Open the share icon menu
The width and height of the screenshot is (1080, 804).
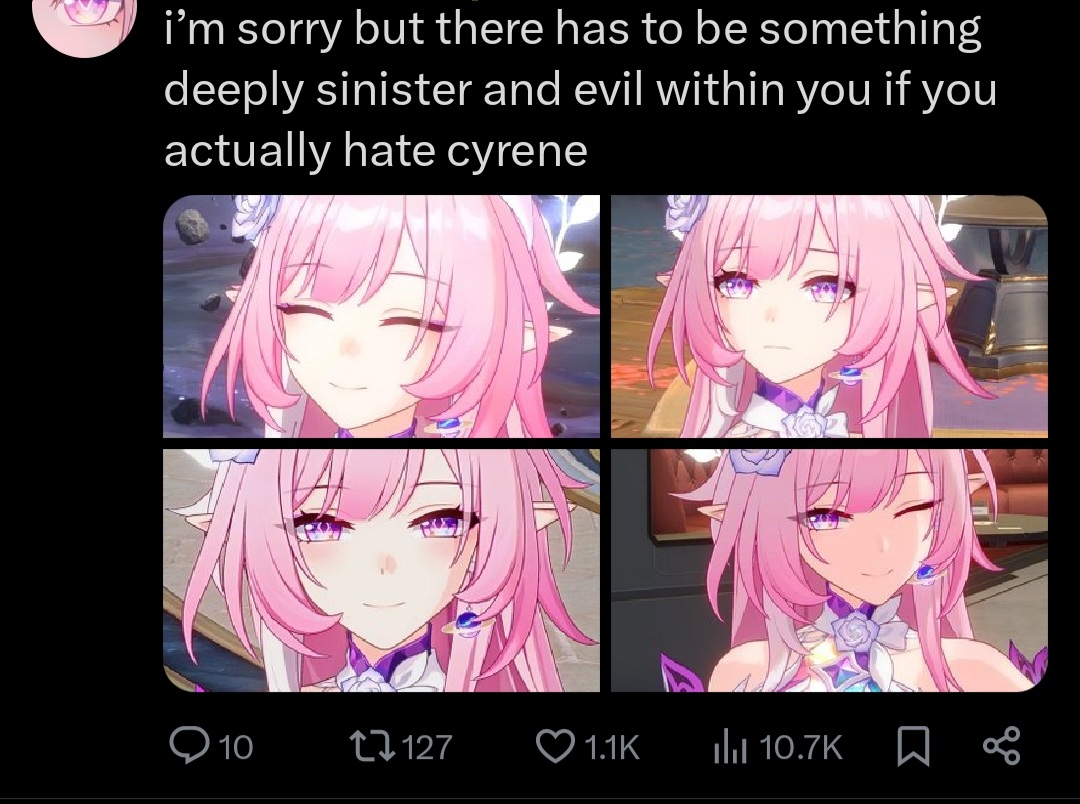coord(1001,746)
